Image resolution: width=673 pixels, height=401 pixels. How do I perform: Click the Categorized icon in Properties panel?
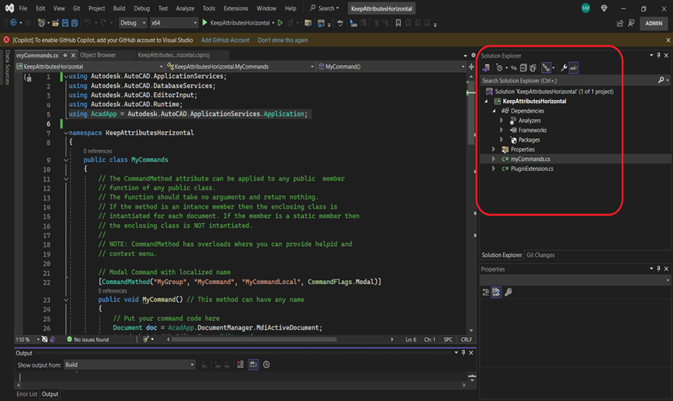[486, 292]
